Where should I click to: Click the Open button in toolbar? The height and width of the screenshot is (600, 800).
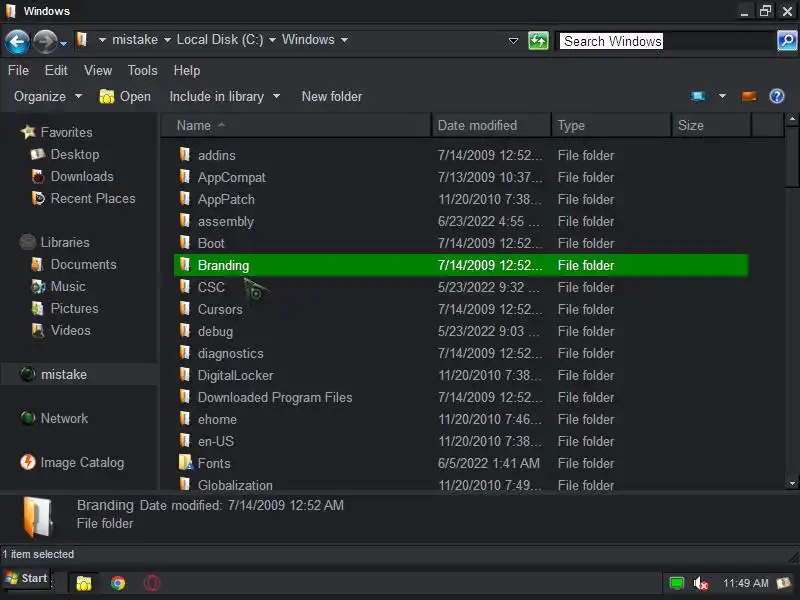click(125, 96)
